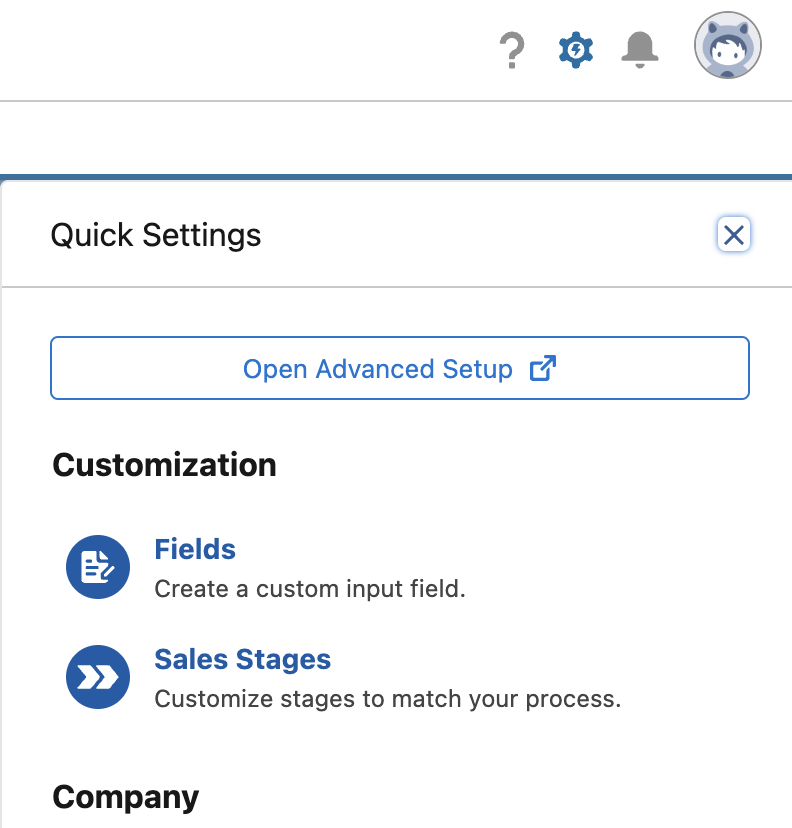Open Advanced Setup
Screen dimensions: 792x828
(399, 368)
